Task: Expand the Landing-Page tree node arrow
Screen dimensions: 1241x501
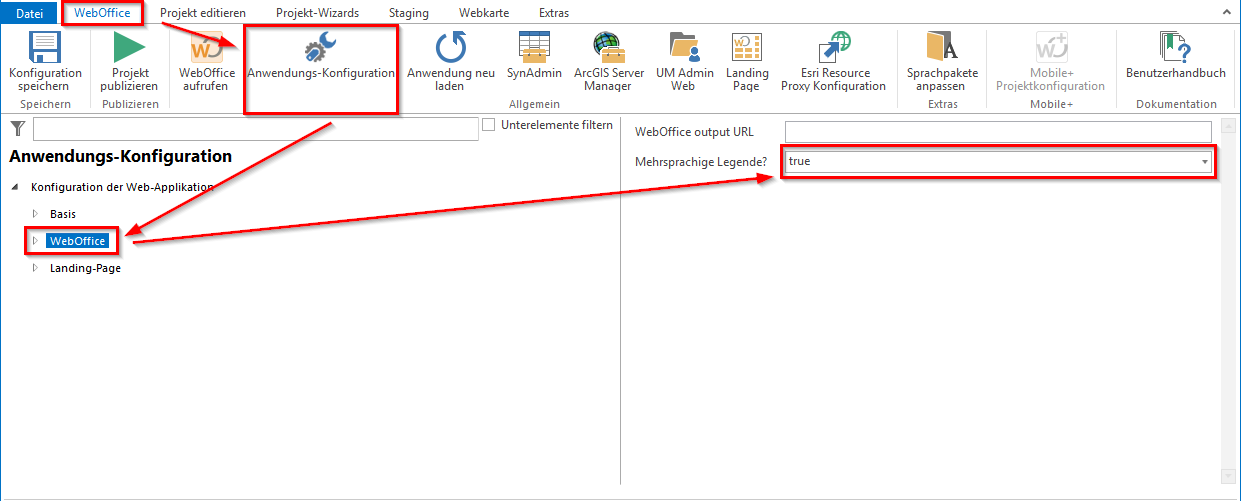Action: click(x=35, y=268)
